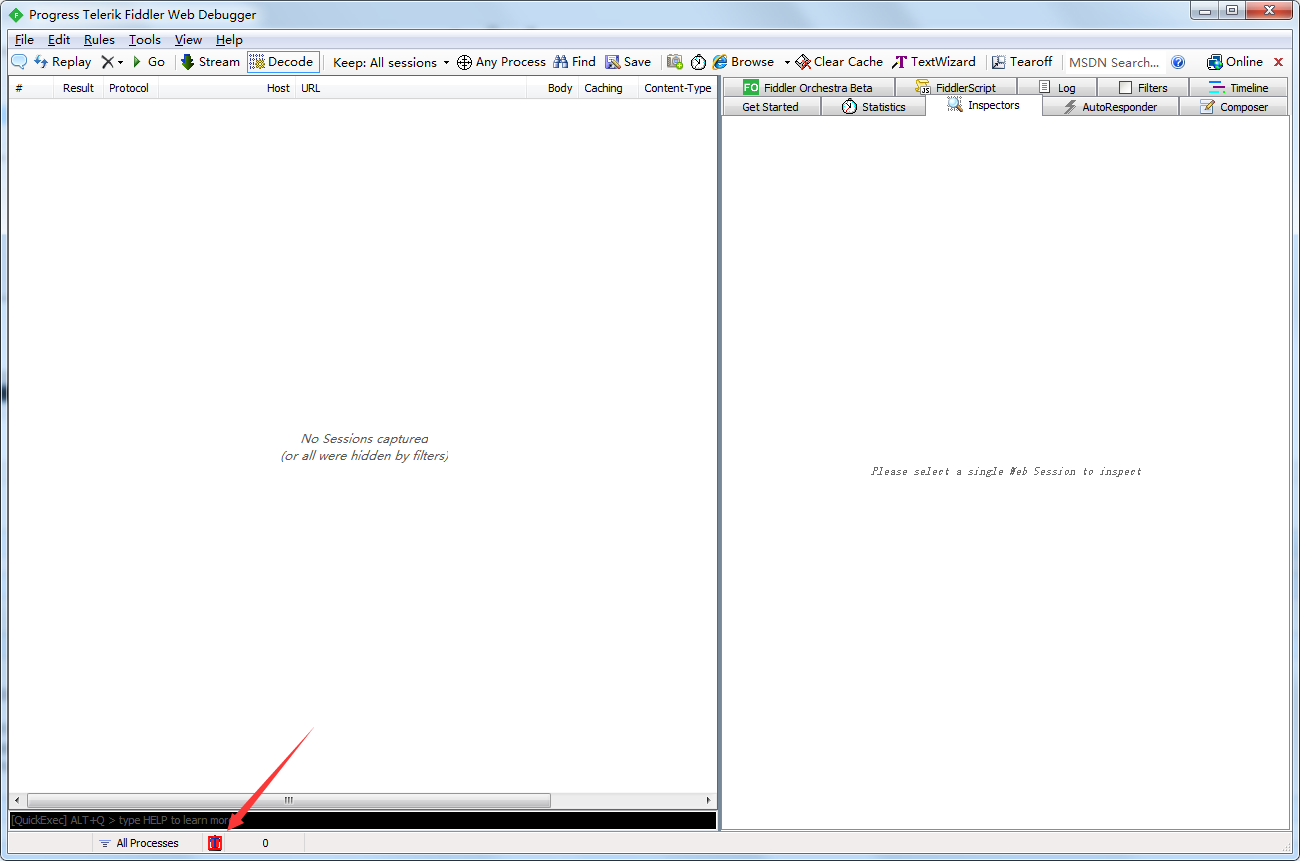
Task: Open the View menu
Action: [x=188, y=40]
